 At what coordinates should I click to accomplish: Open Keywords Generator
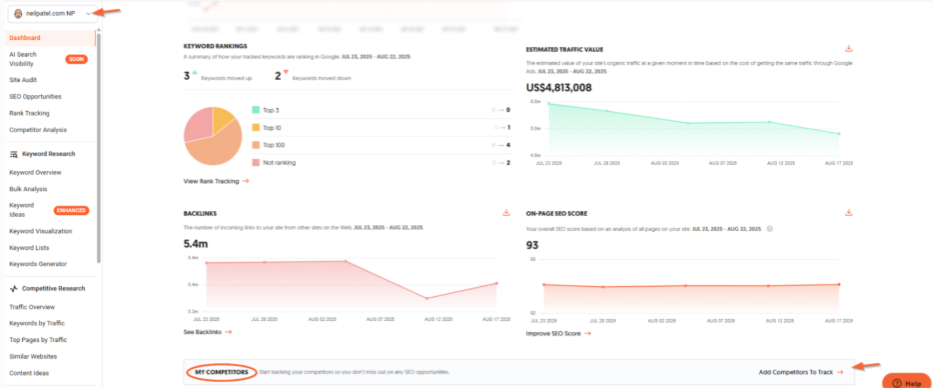click(38, 264)
